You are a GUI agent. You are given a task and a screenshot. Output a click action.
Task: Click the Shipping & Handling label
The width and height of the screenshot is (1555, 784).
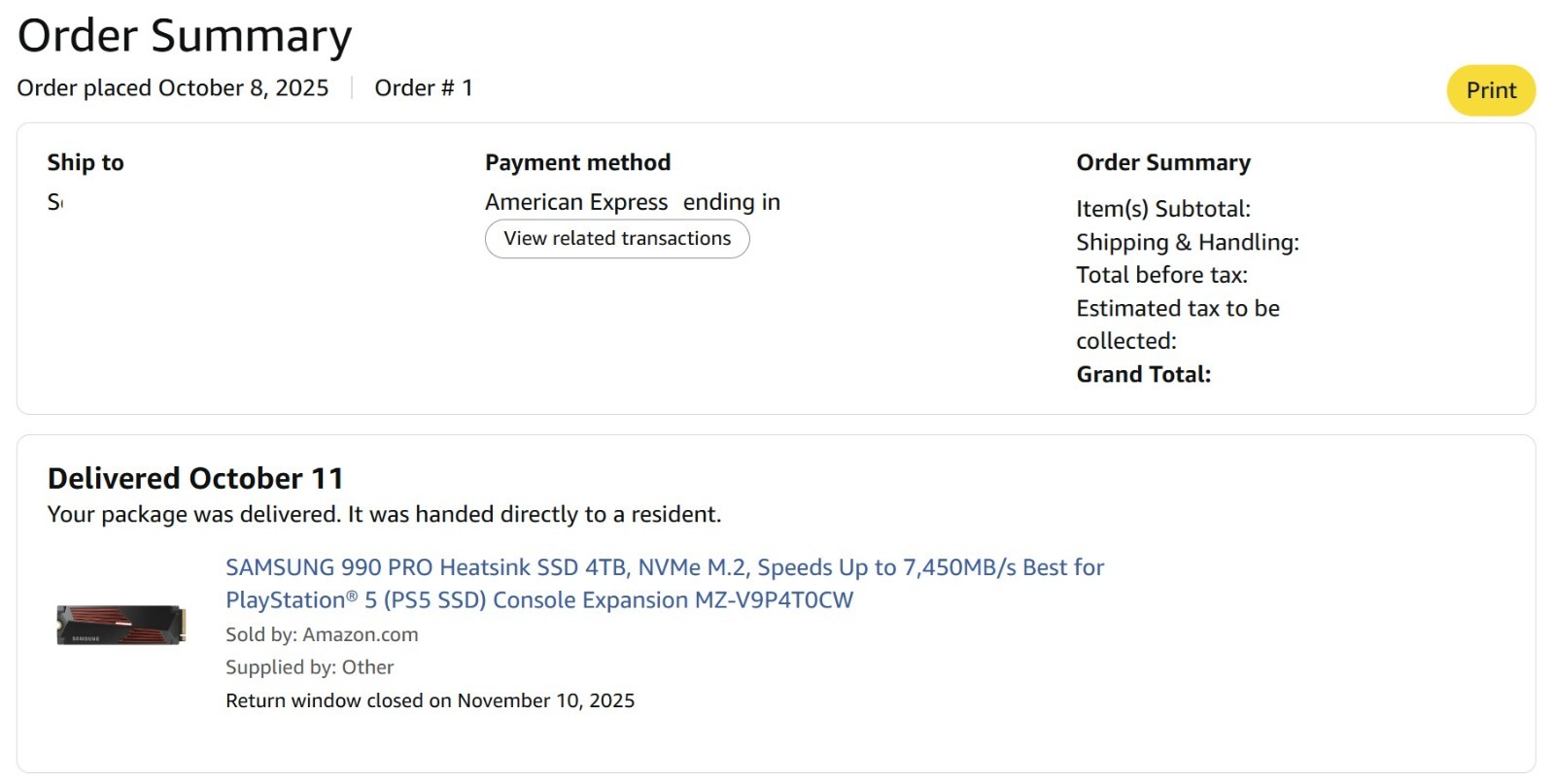(1187, 242)
